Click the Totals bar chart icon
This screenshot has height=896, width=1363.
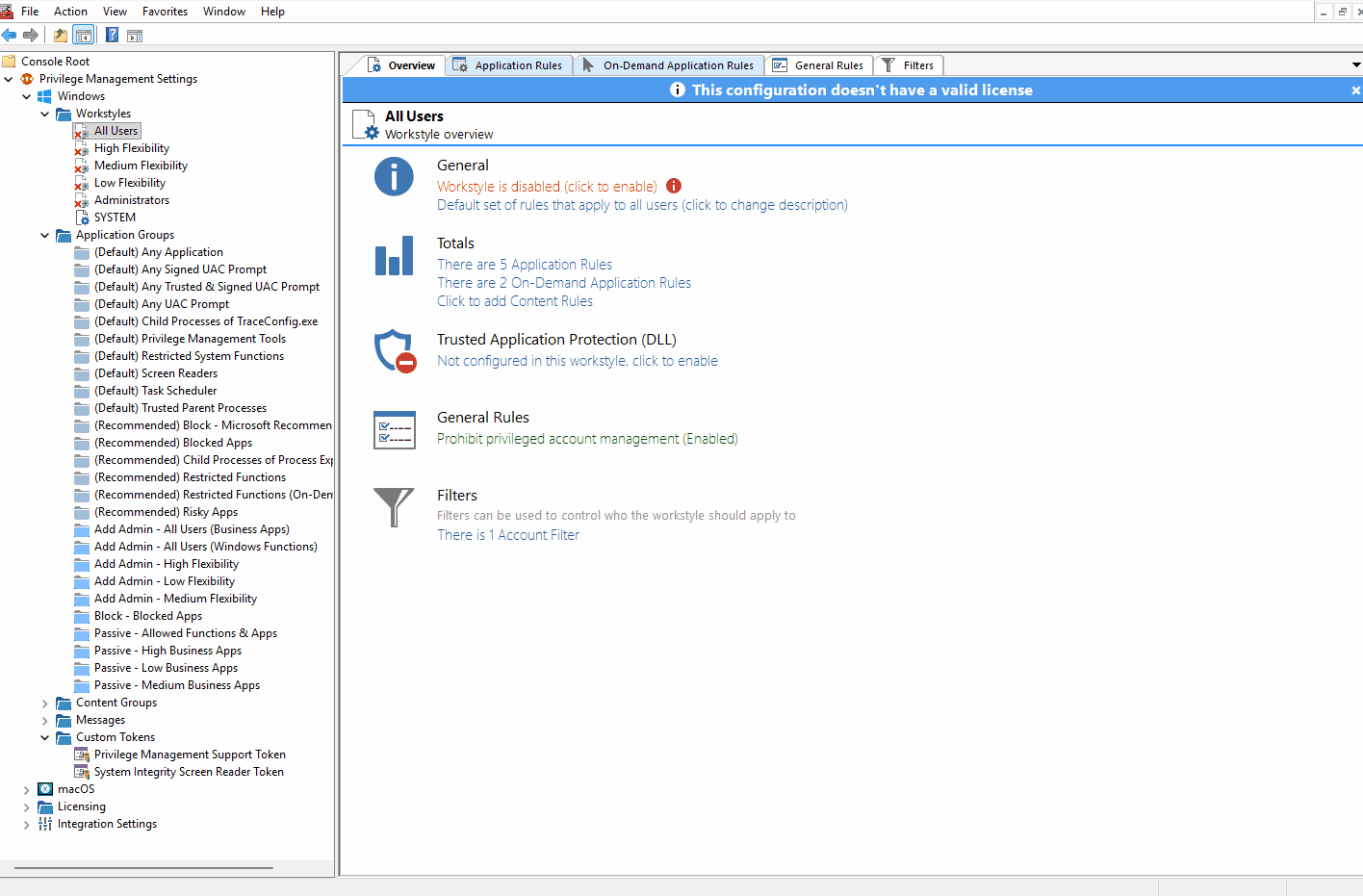pyautogui.click(x=394, y=255)
